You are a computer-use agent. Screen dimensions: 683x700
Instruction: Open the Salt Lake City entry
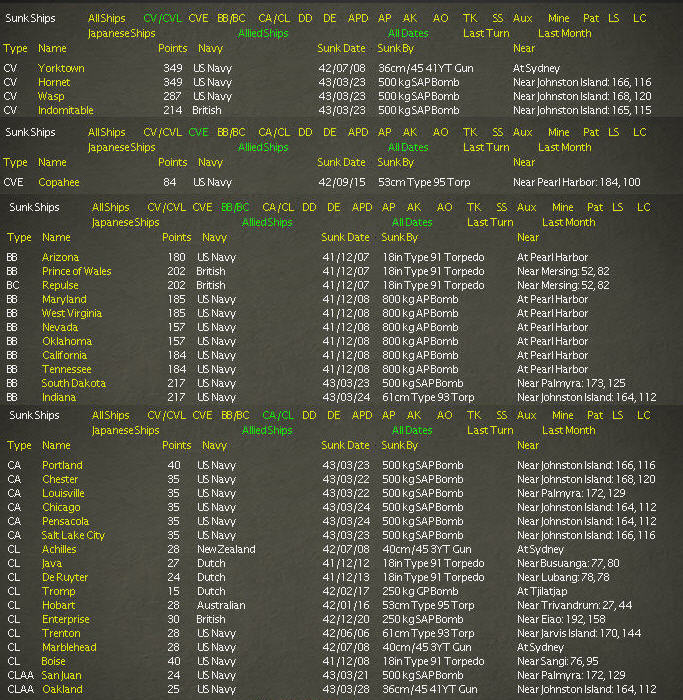[x=73, y=535]
